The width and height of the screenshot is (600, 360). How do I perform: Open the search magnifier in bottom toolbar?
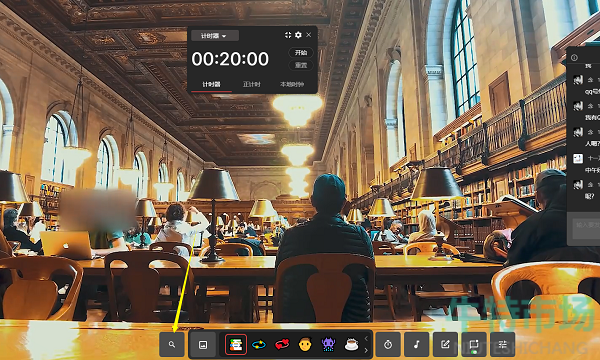point(172,344)
